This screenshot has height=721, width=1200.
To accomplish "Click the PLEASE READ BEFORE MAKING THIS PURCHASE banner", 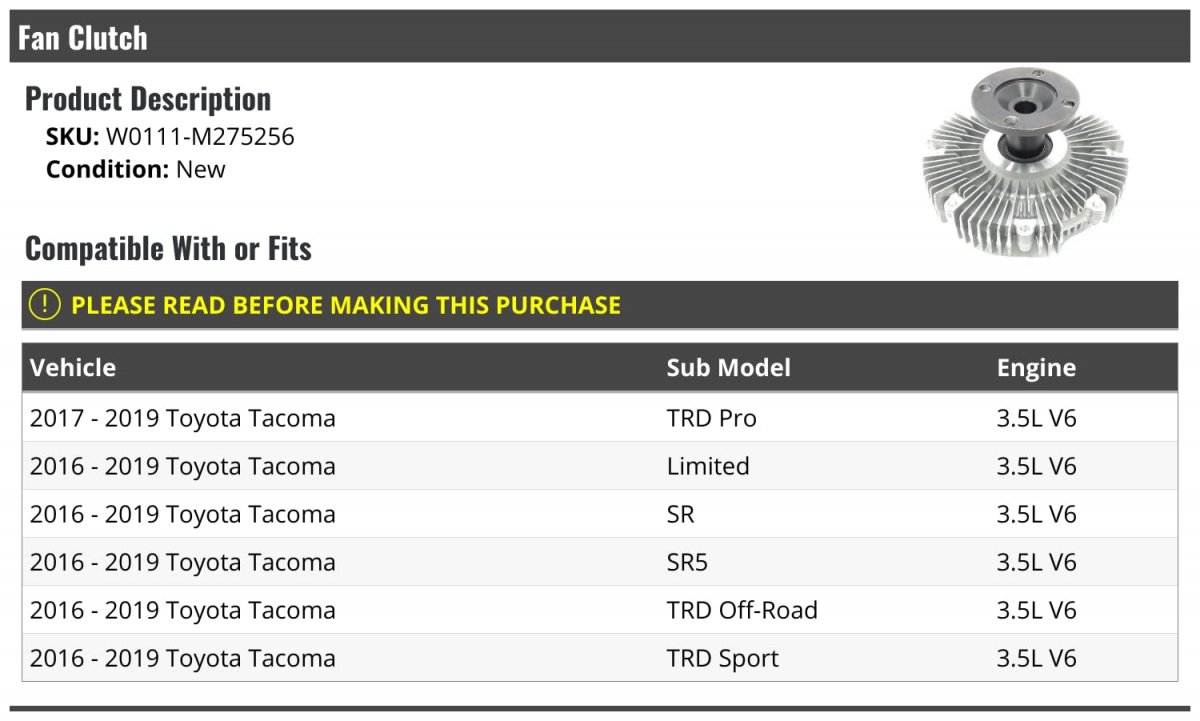I will point(600,305).
